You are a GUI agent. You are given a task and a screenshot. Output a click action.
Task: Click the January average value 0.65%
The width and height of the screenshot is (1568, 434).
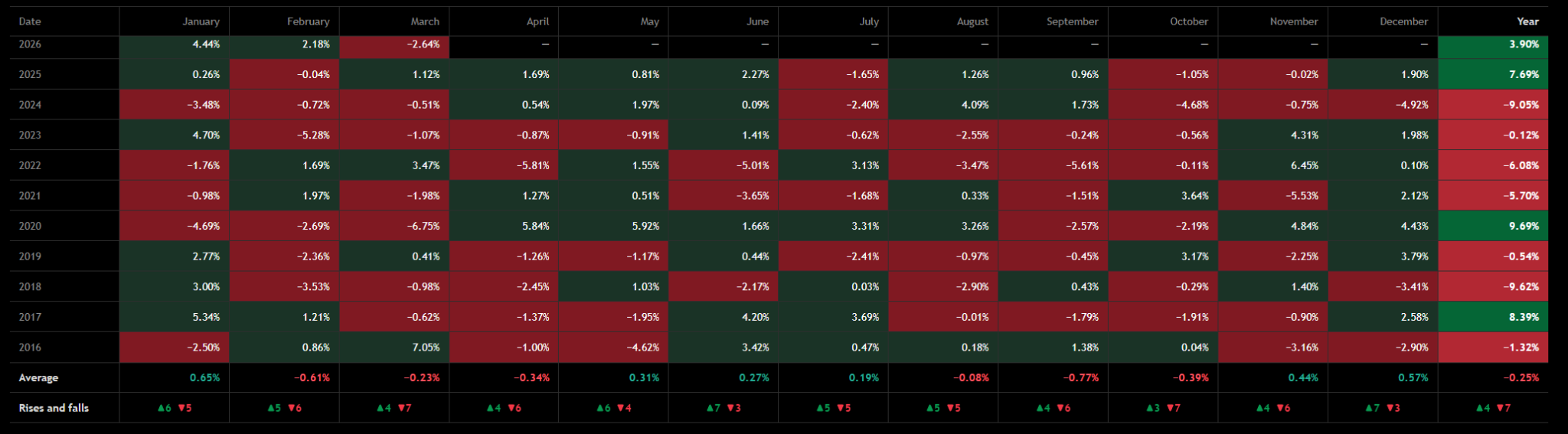(x=175, y=377)
